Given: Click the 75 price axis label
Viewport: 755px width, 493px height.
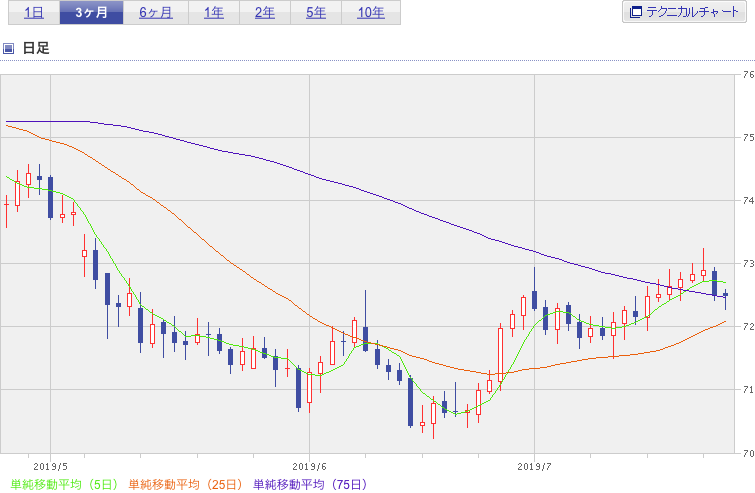Looking at the screenshot, I should (748, 138).
